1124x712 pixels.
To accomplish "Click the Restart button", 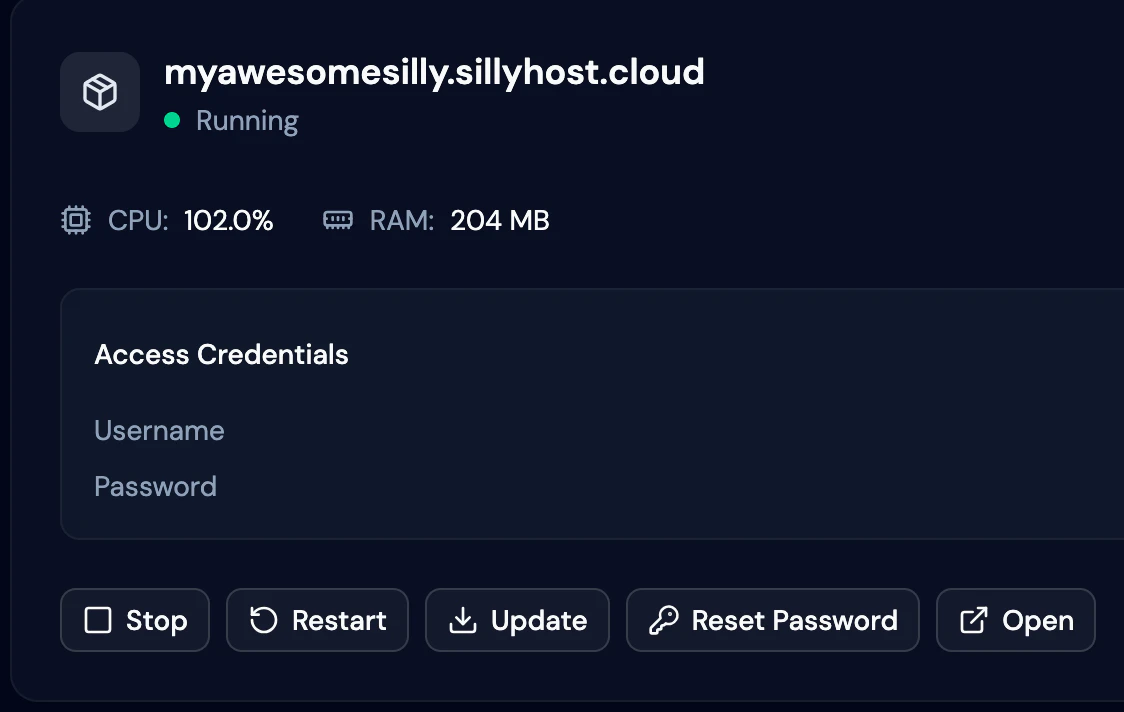I will (317, 620).
